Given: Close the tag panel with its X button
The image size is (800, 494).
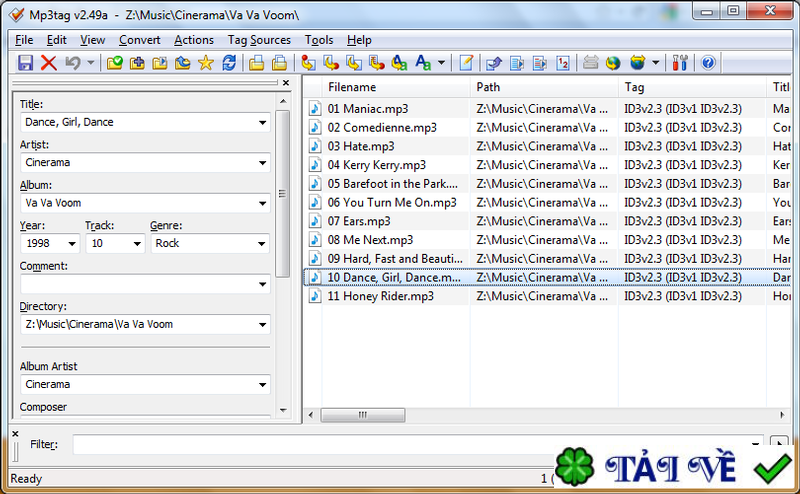Looking at the screenshot, I should pos(286,83).
